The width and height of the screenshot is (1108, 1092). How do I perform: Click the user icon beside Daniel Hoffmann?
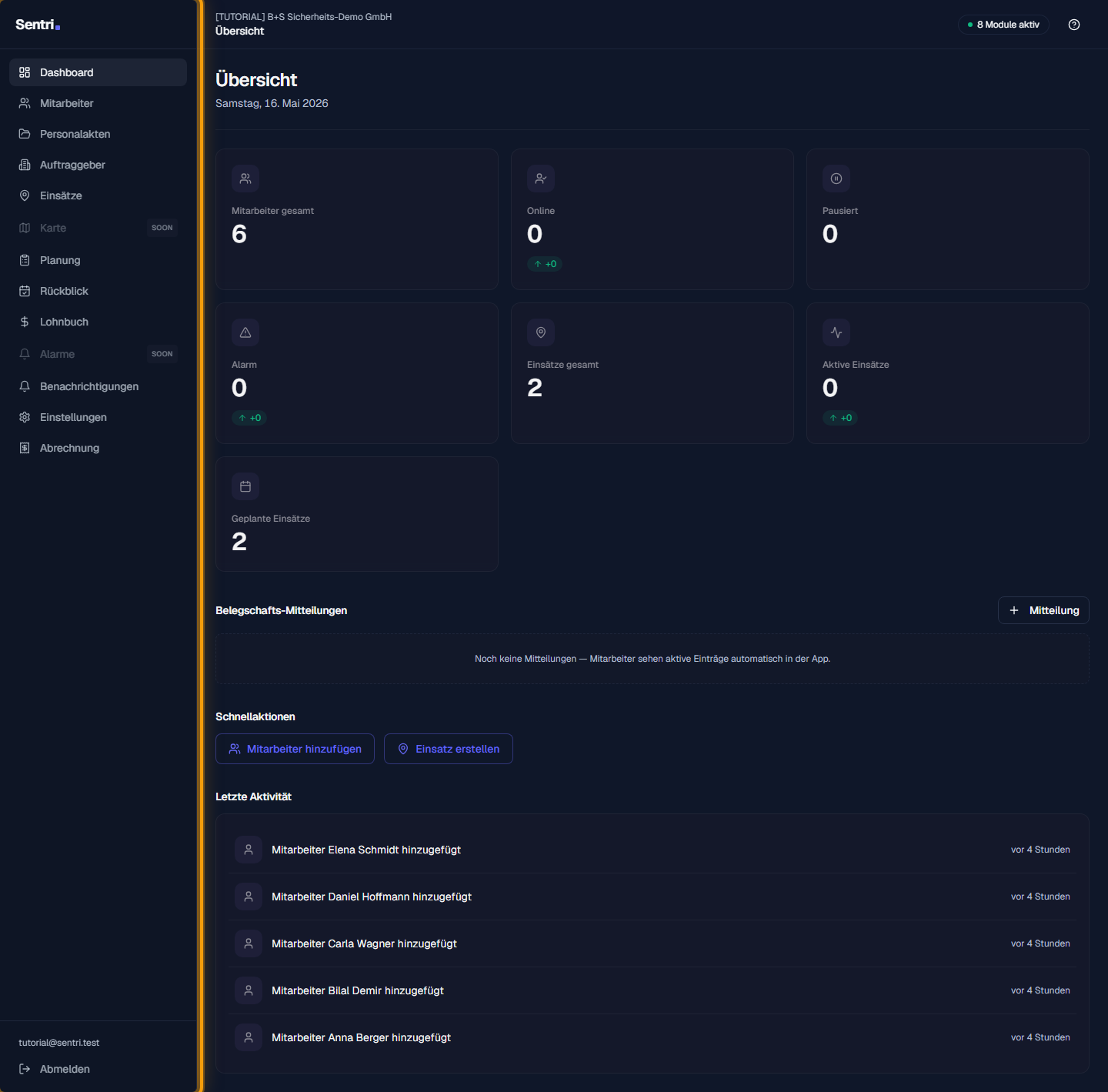tap(249, 897)
